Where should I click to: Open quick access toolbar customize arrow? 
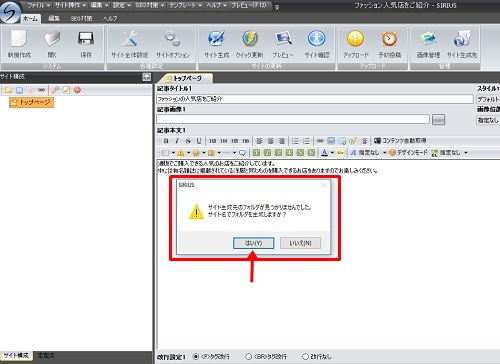tap(277, 7)
